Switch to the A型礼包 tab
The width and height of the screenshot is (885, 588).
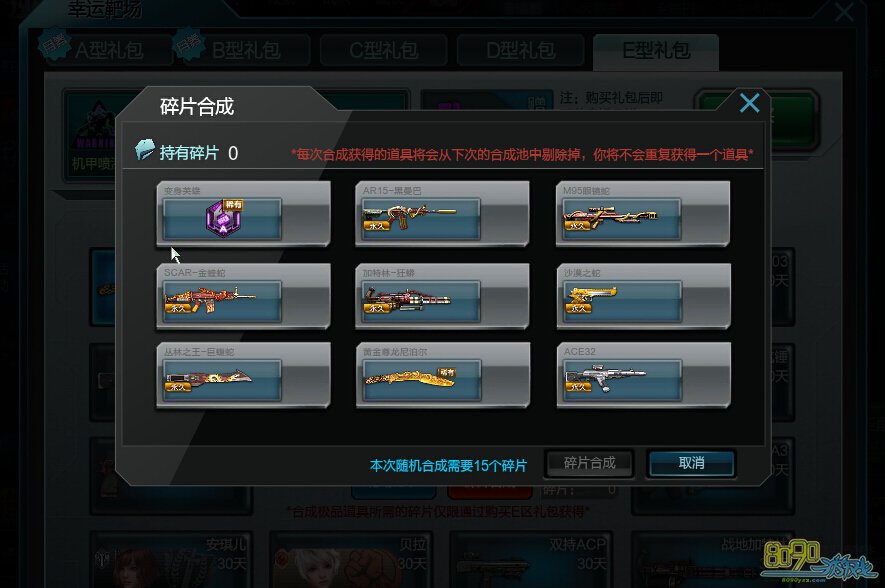[107, 50]
